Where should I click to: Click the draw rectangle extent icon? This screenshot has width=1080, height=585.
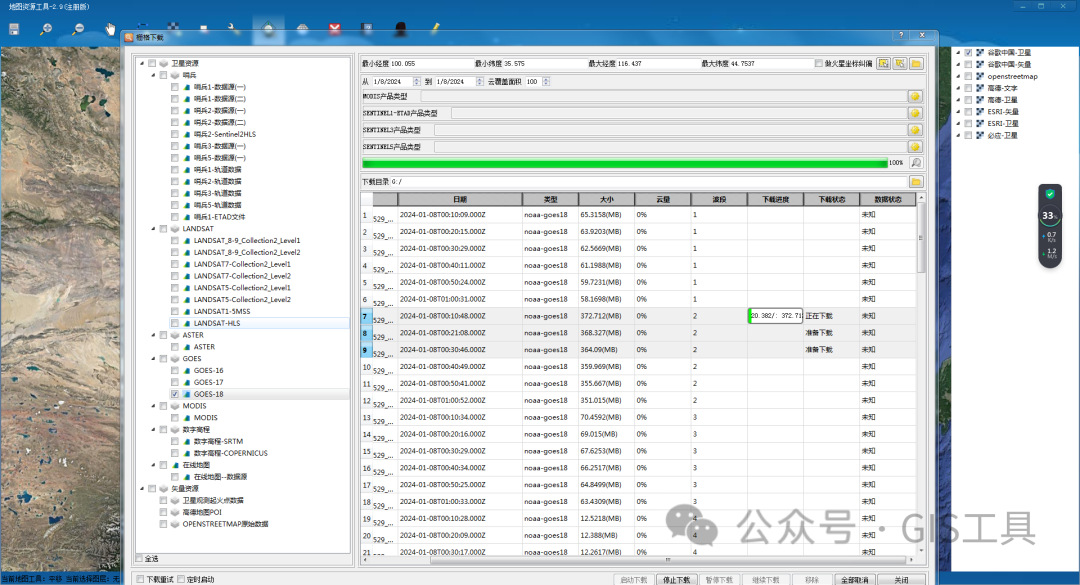pos(884,63)
